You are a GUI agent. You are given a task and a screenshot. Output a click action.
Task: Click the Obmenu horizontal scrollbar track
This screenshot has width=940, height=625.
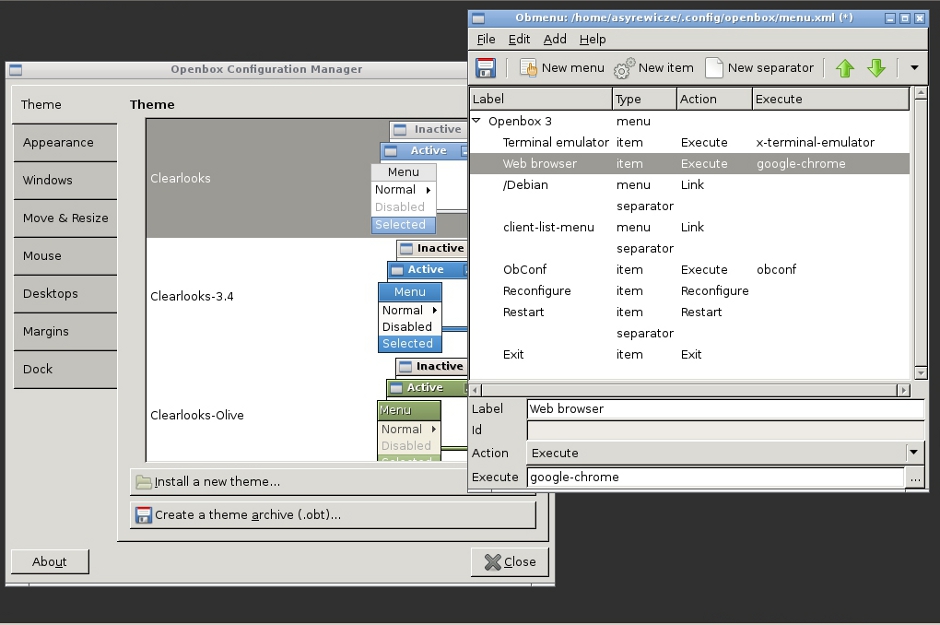click(689, 390)
